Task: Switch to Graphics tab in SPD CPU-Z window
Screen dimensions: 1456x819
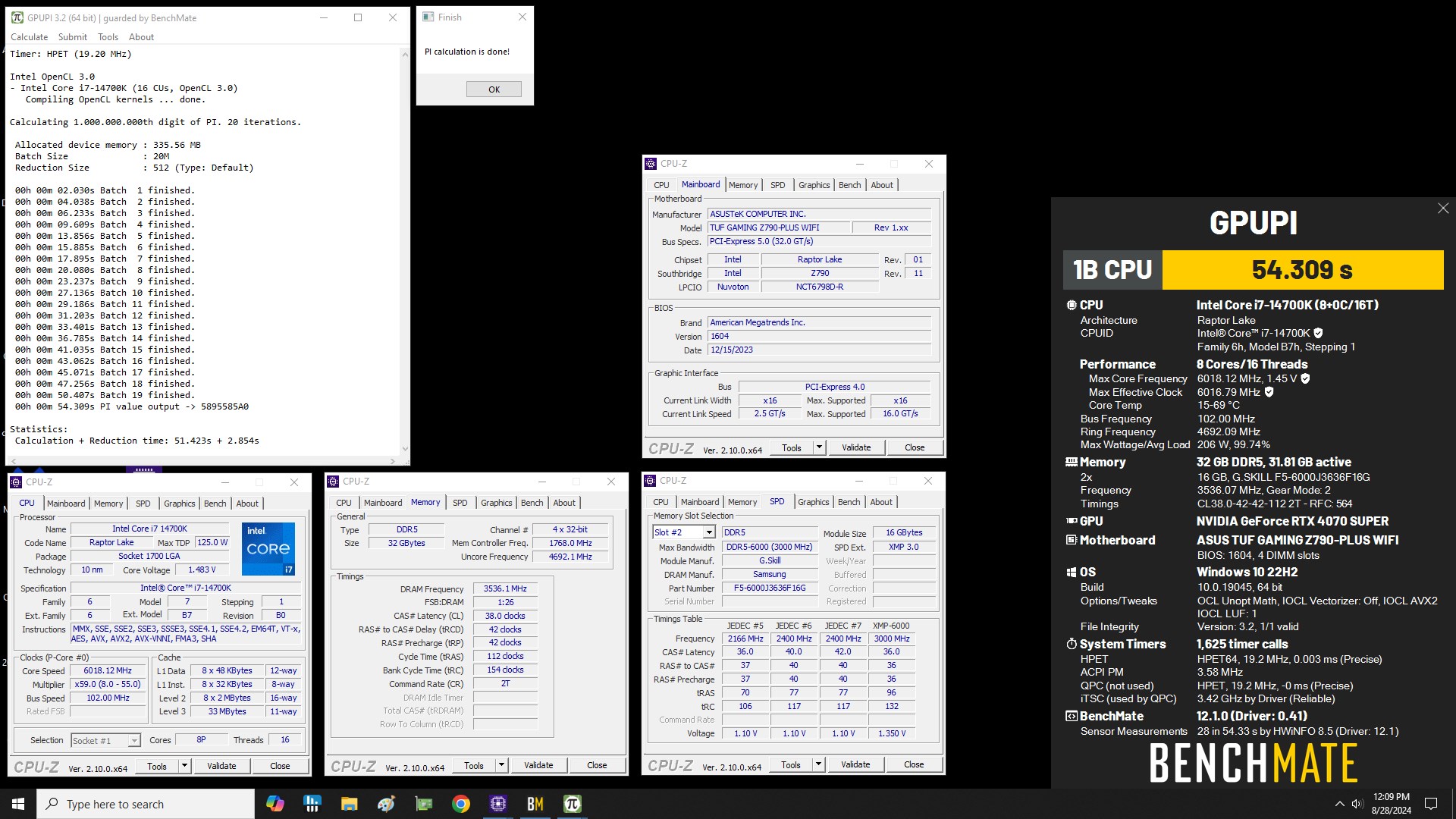Action: click(x=813, y=502)
